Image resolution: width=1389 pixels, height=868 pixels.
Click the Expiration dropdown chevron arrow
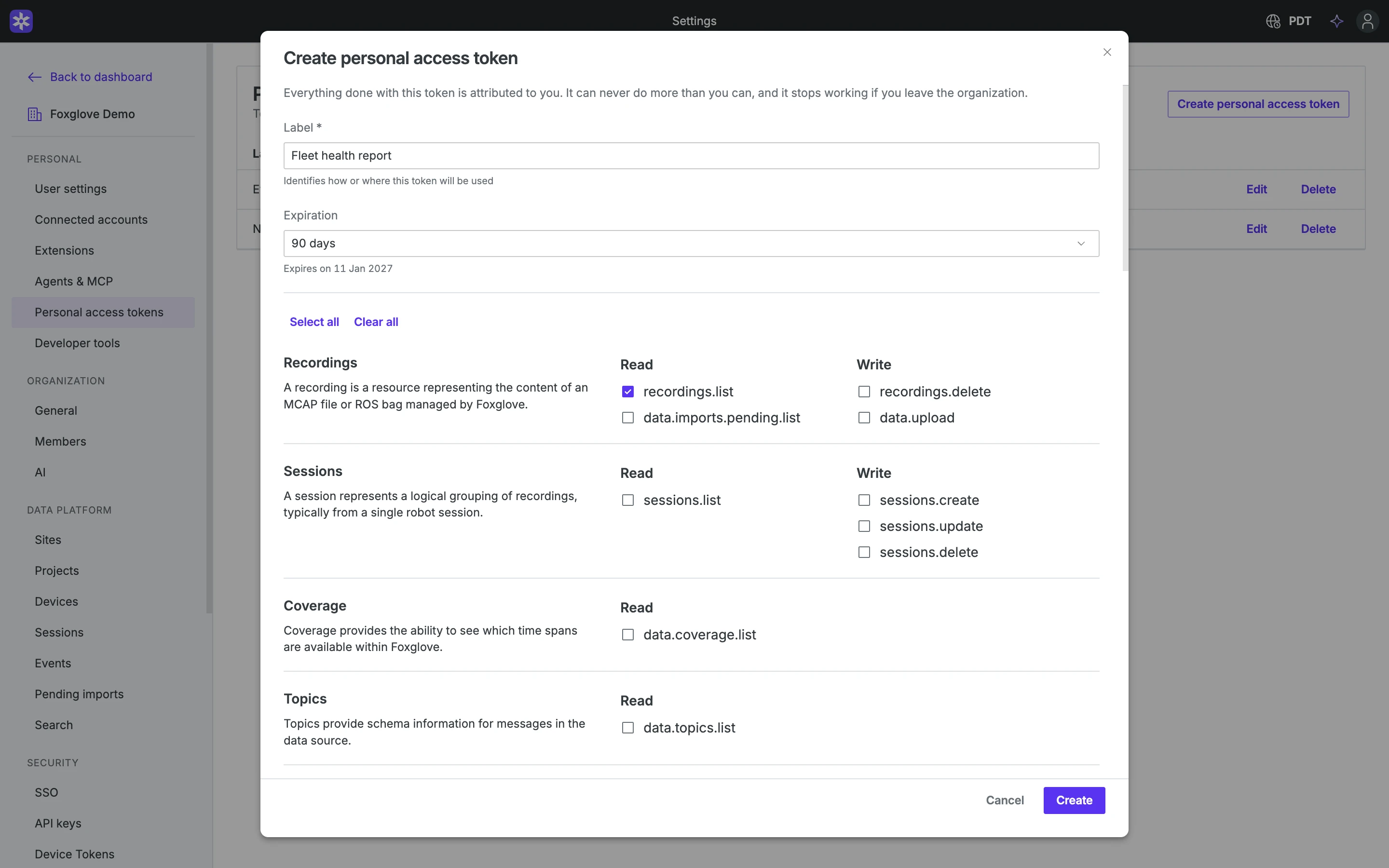coord(1081,244)
